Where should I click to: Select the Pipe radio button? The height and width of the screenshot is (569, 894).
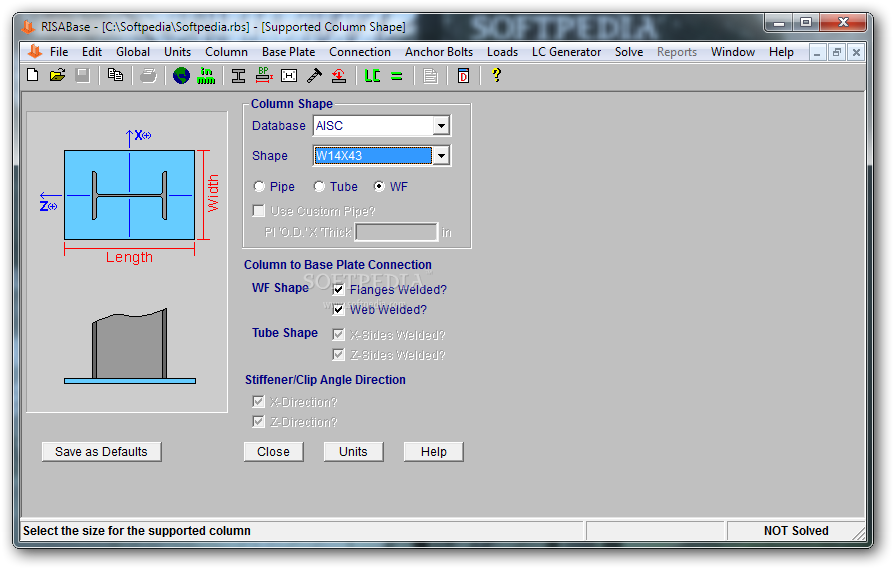coord(259,186)
